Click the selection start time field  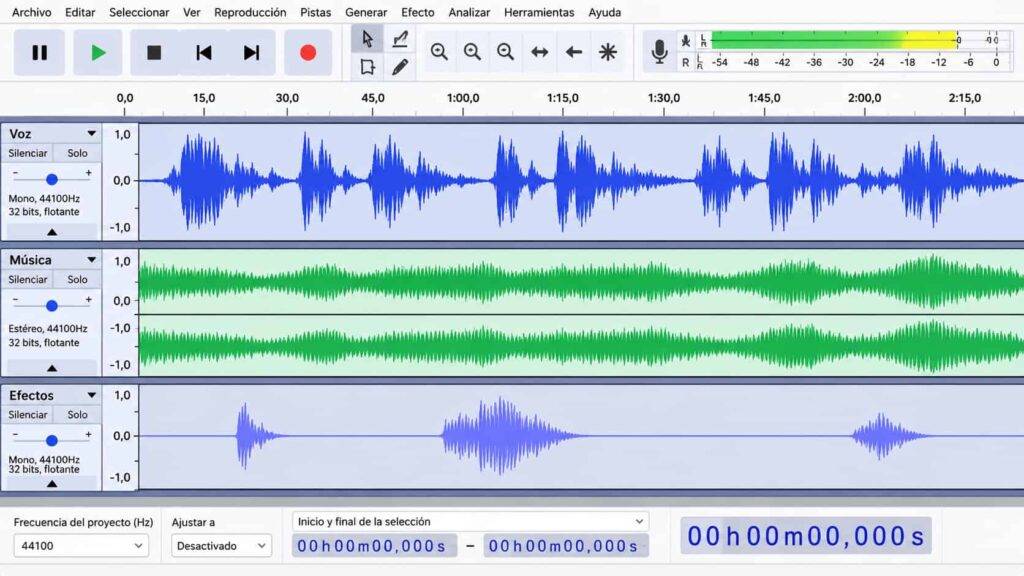point(374,546)
